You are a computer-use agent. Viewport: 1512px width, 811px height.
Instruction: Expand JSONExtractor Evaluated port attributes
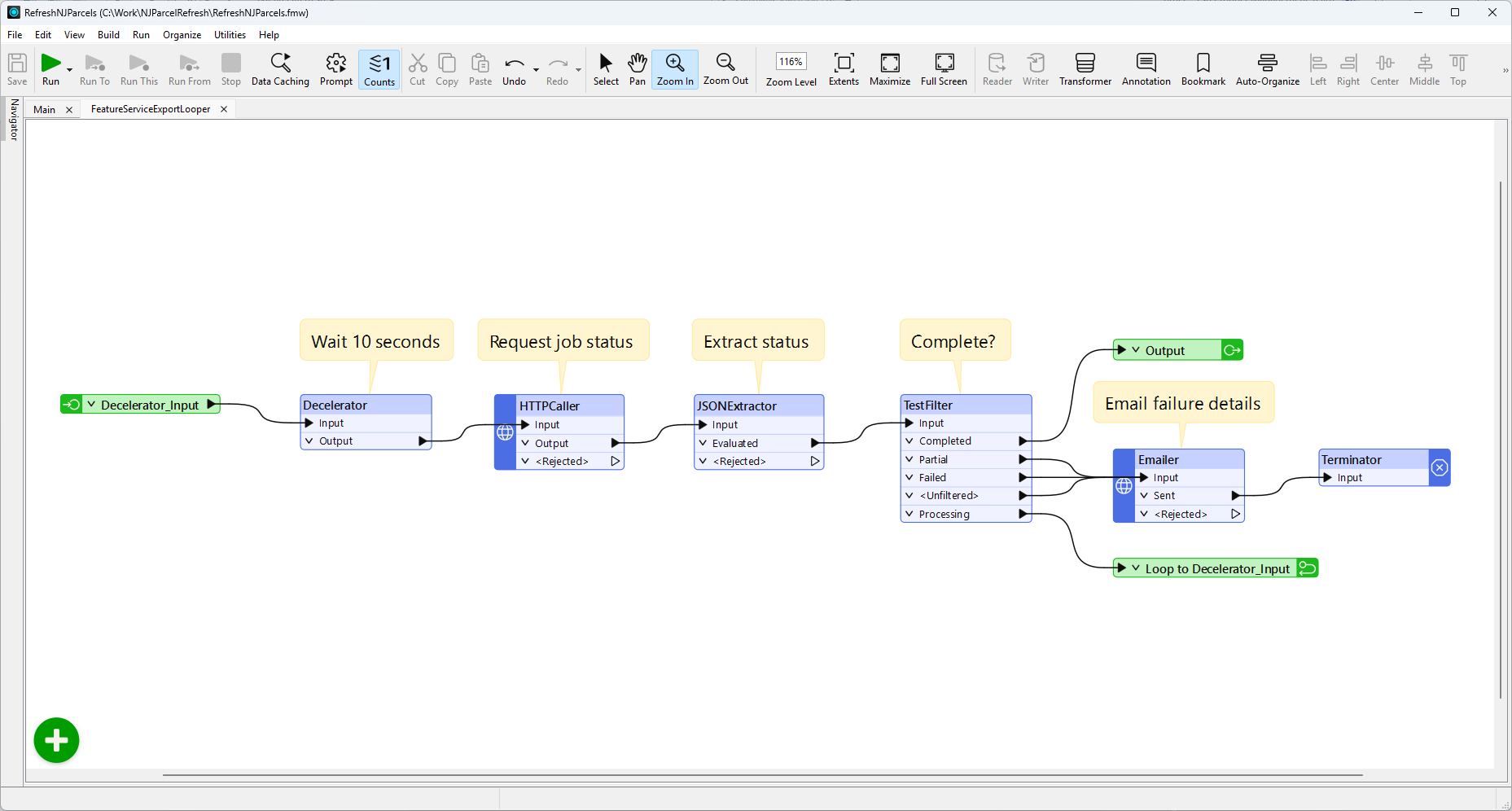(703, 443)
